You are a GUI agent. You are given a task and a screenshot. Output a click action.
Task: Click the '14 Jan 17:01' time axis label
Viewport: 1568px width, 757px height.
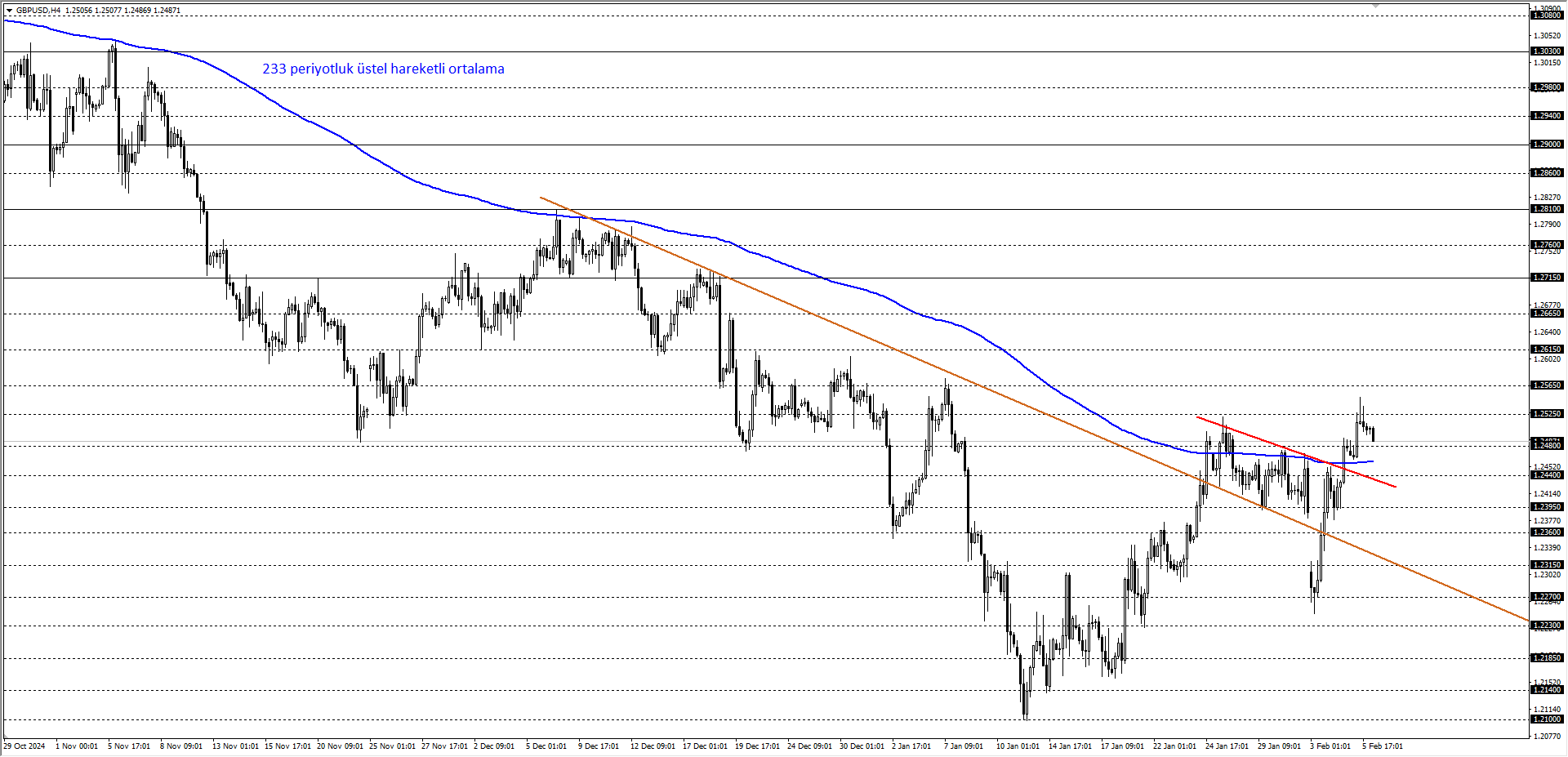(x=1071, y=746)
